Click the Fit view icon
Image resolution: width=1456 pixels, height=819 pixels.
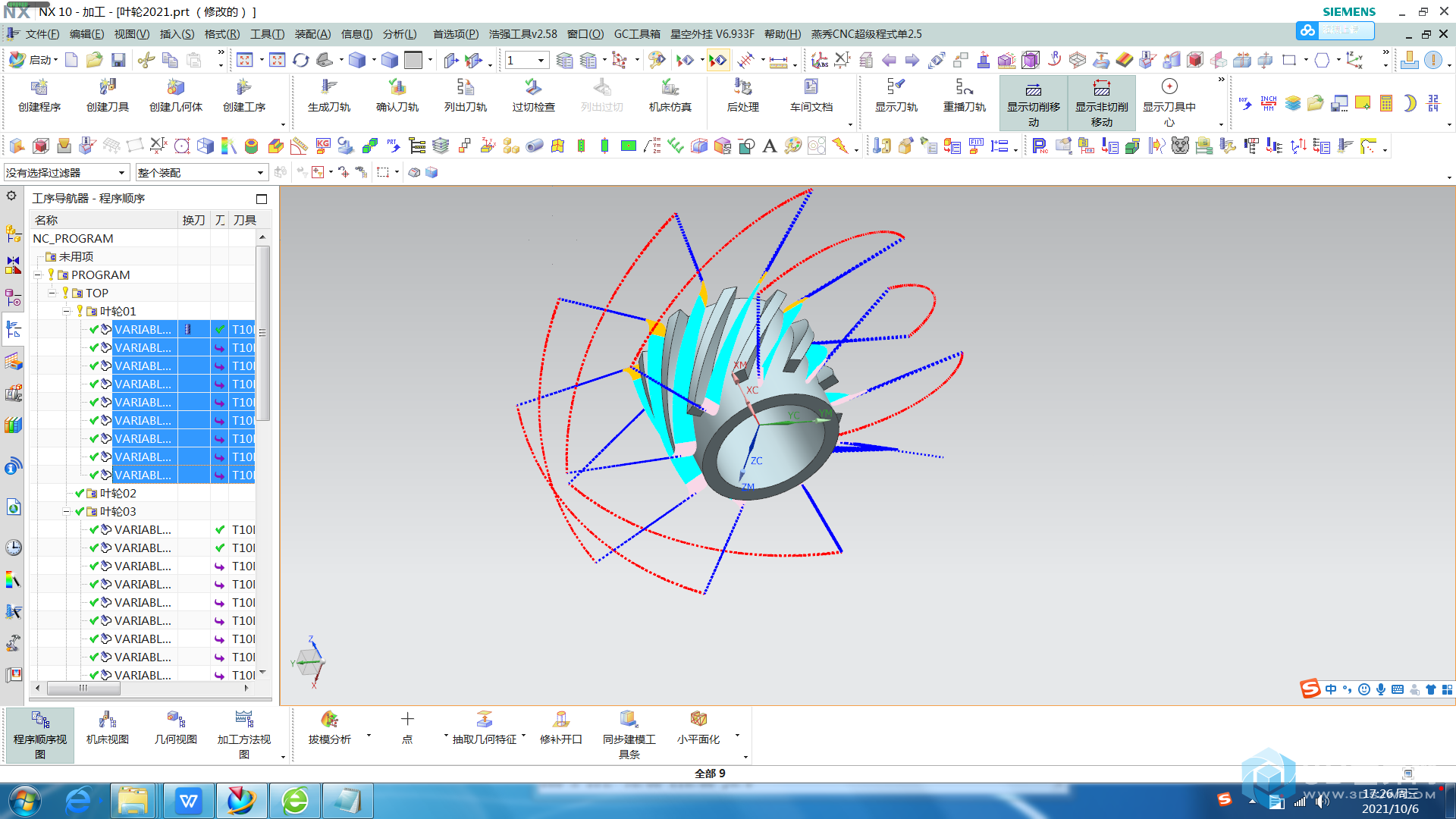point(245,60)
